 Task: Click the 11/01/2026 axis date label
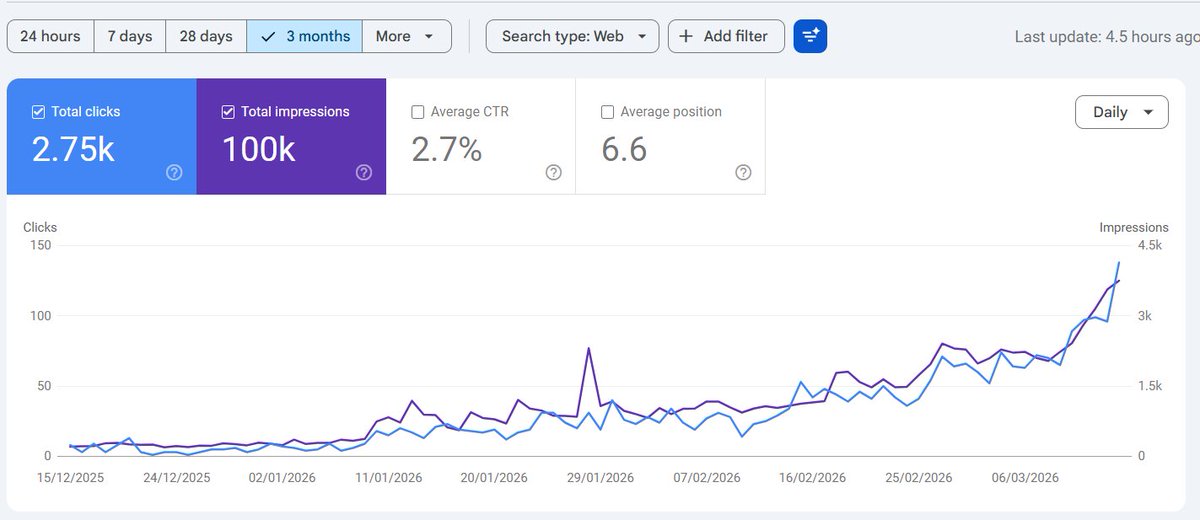[387, 478]
